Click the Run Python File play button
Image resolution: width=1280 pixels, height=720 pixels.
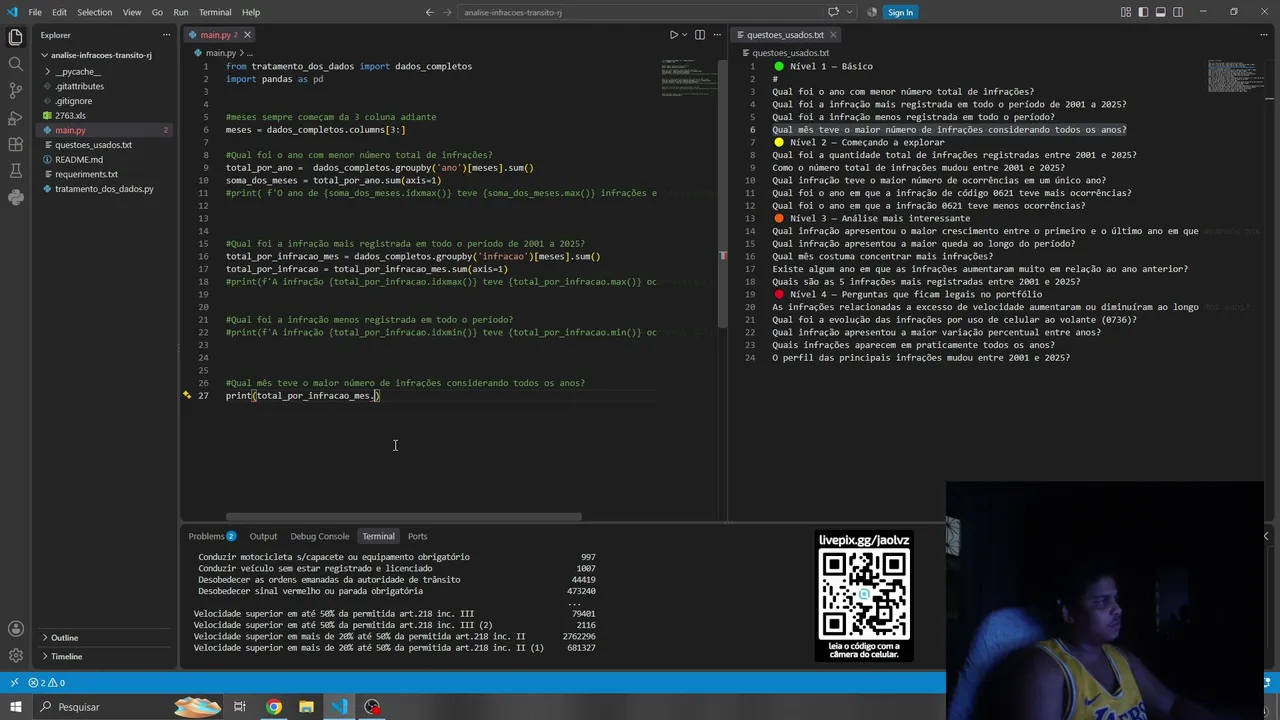pyautogui.click(x=673, y=35)
